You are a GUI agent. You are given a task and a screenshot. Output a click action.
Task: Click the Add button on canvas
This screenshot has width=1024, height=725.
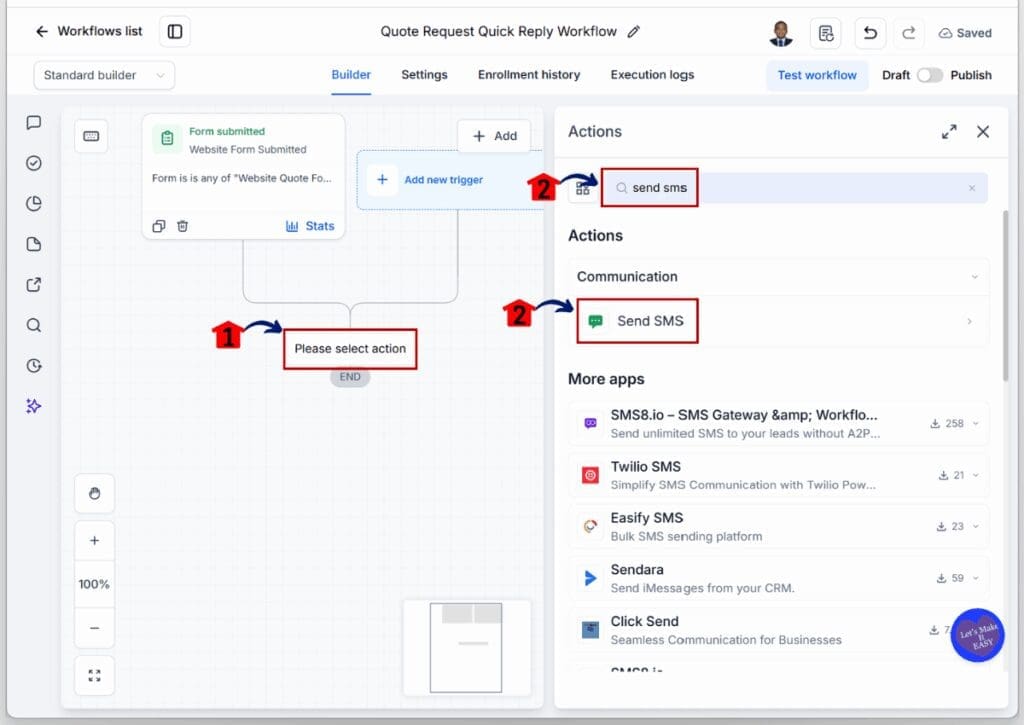(x=494, y=136)
